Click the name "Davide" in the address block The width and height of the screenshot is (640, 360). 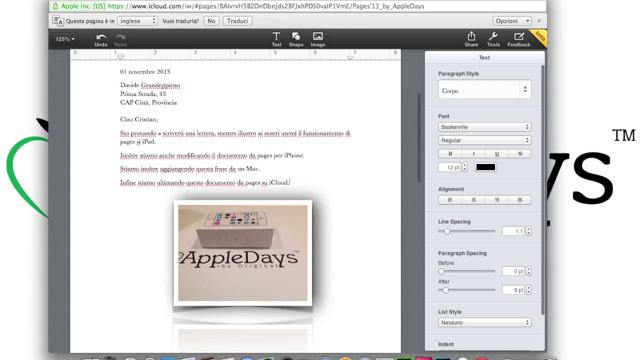[129, 85]
